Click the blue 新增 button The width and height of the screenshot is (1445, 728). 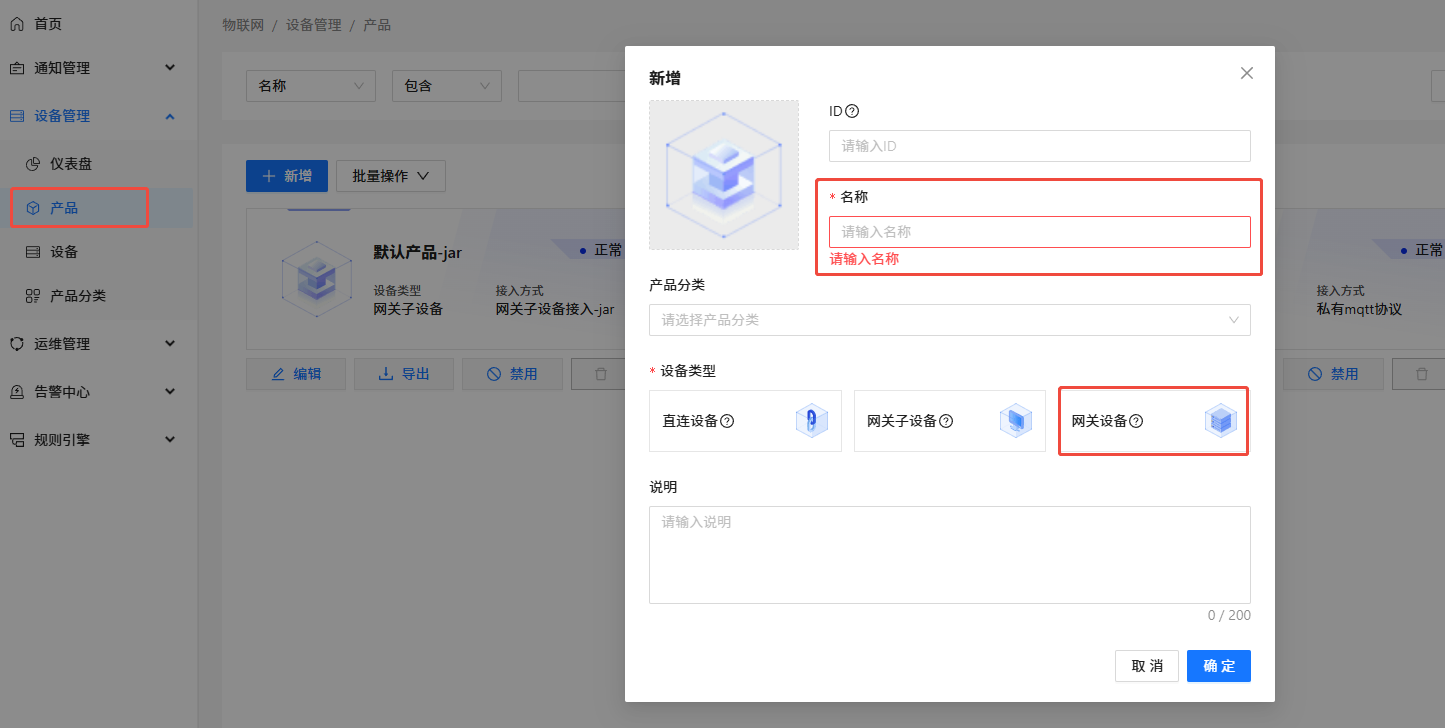[287, 176]
